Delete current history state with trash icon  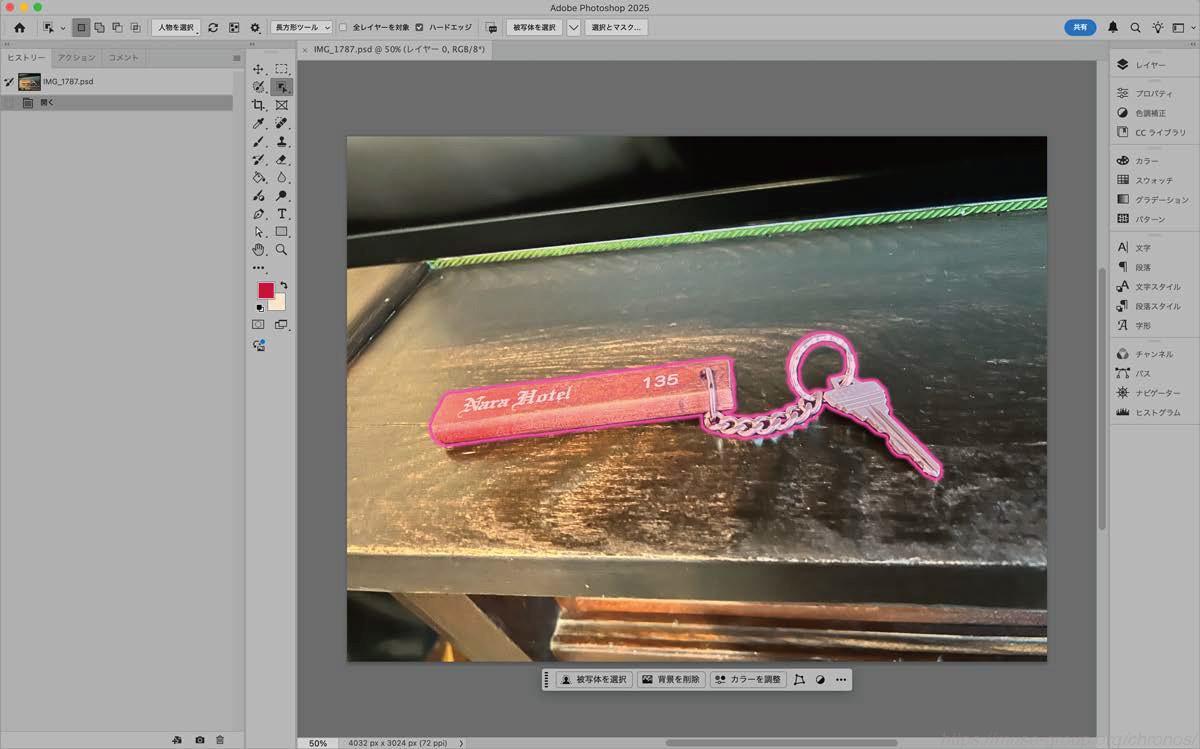pos(220,740)
